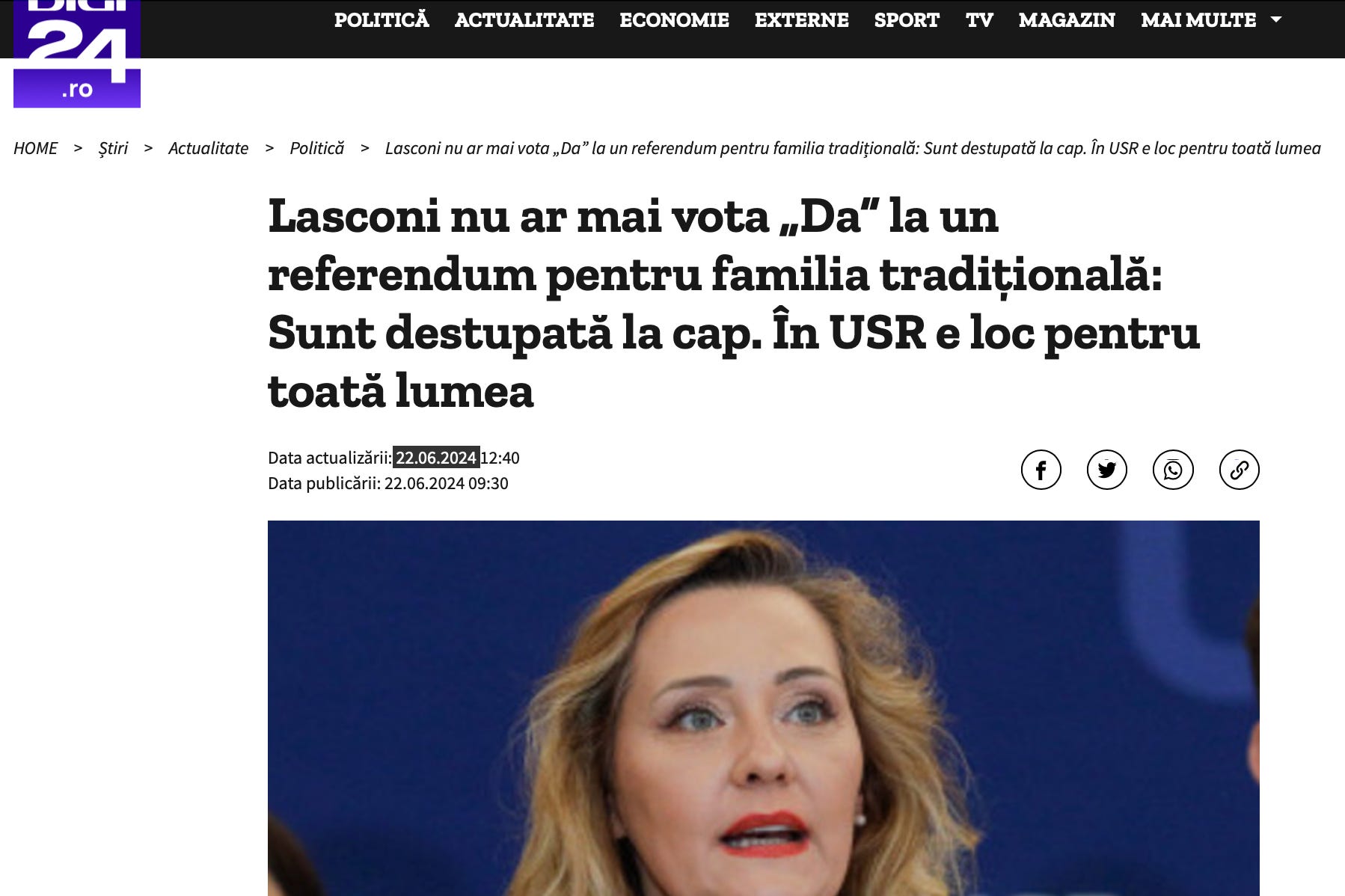Navigate to SPORT section
Screen dimensions: 1345x896
click(x=907, y=20)
